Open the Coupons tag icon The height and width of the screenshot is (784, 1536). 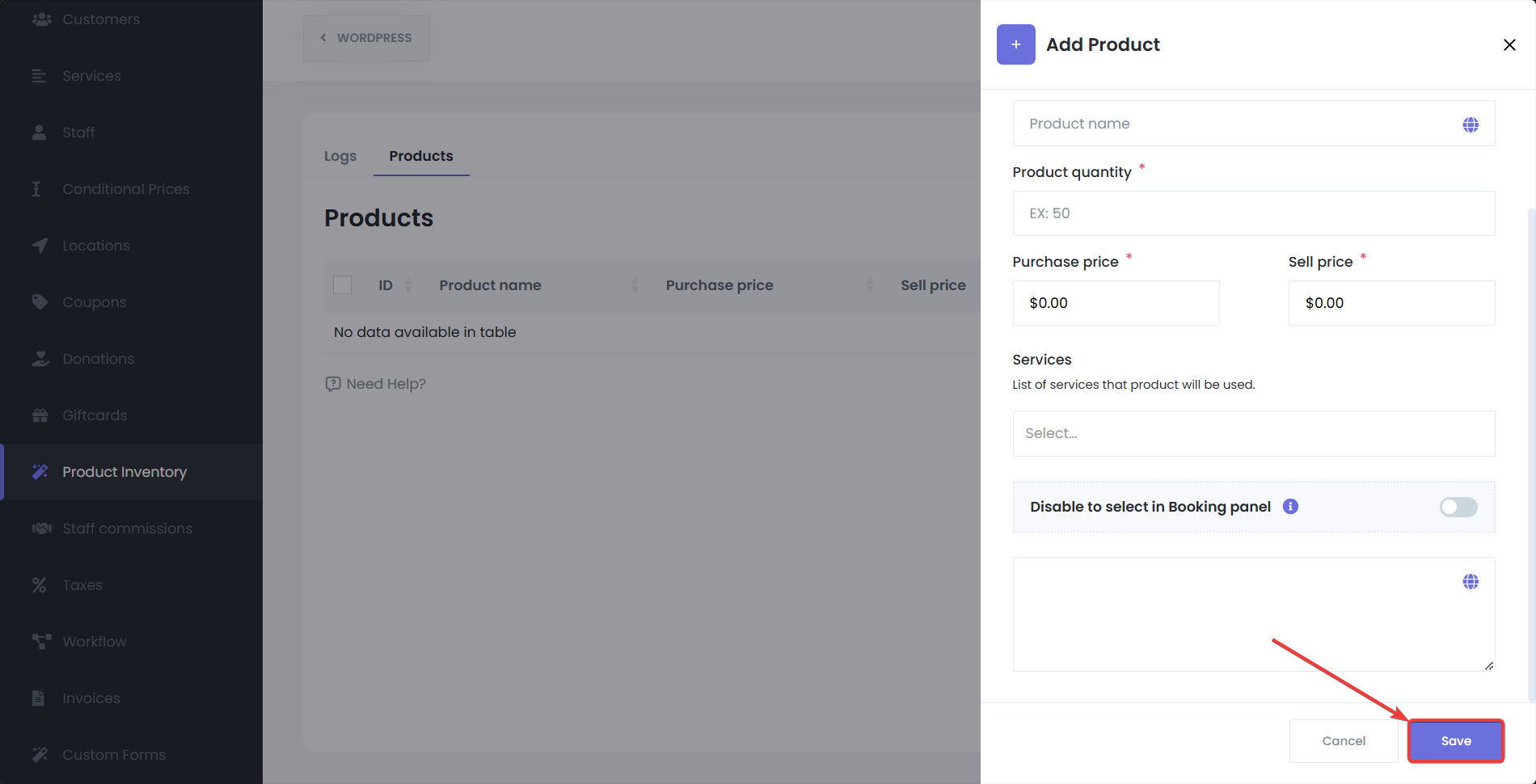40,302
